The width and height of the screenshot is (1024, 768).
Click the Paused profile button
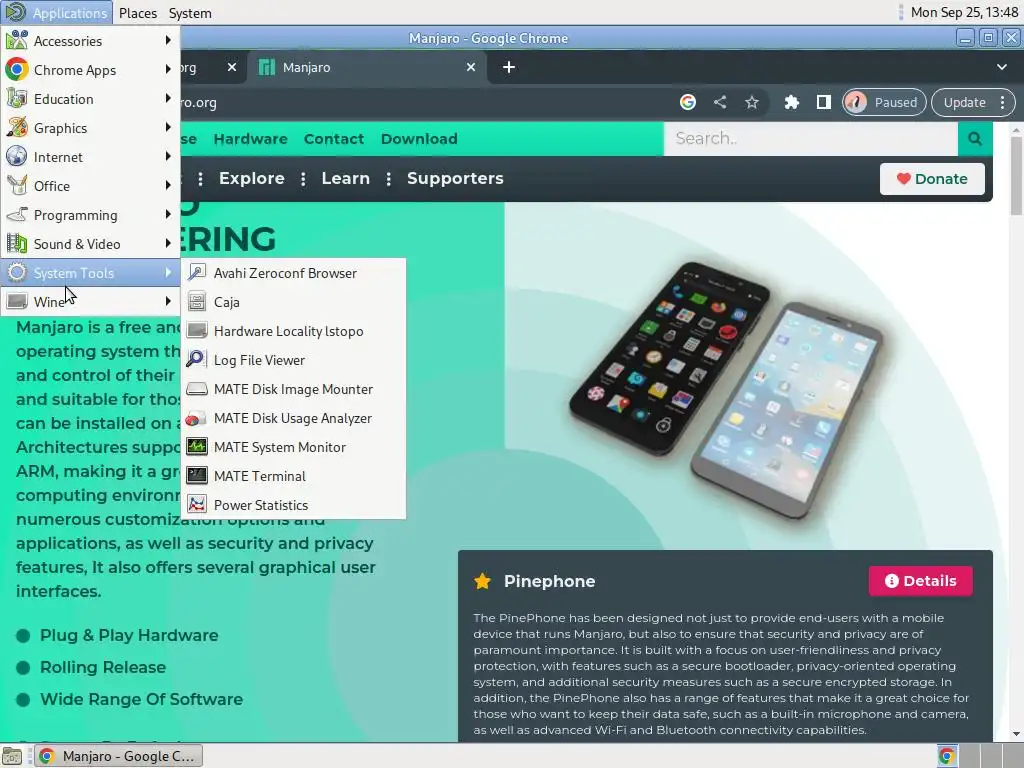884,102
